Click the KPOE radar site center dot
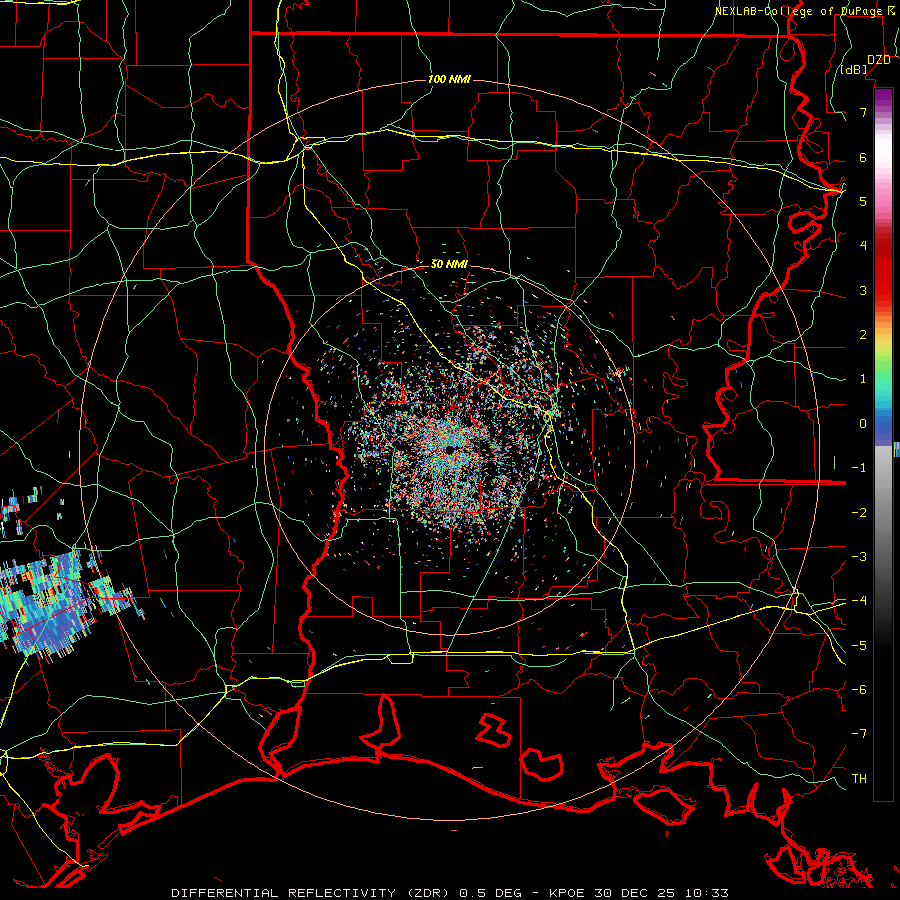The image size is (900, 900). [450, 449]
